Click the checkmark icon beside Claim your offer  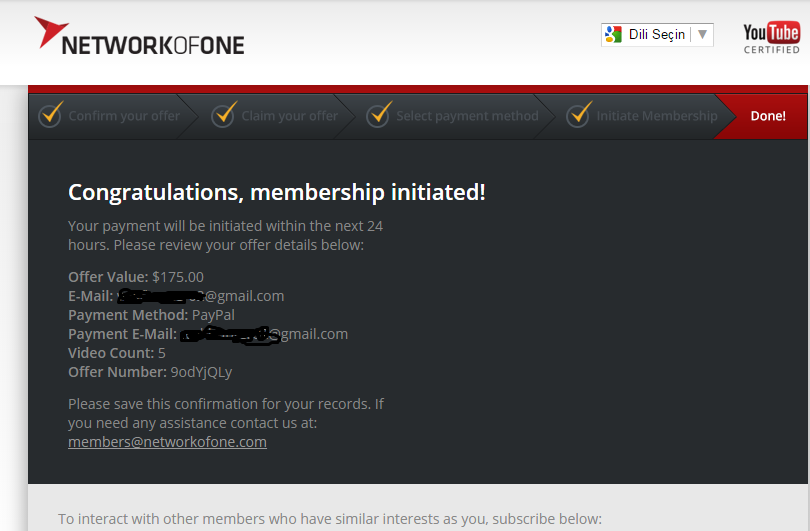pyautogui.click(x=224, y=115)
